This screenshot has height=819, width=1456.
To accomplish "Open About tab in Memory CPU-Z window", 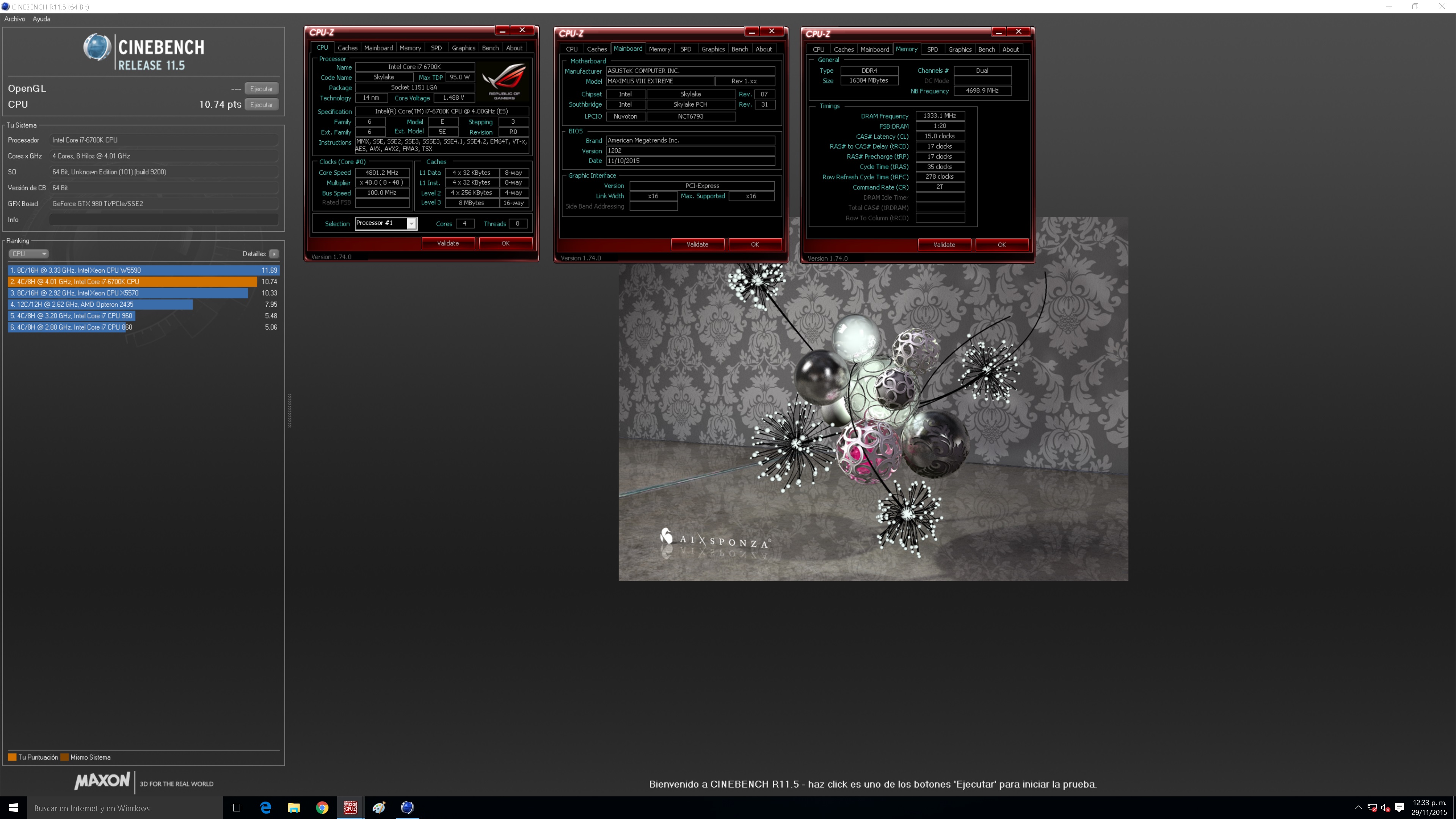I will click(1010, 49).
